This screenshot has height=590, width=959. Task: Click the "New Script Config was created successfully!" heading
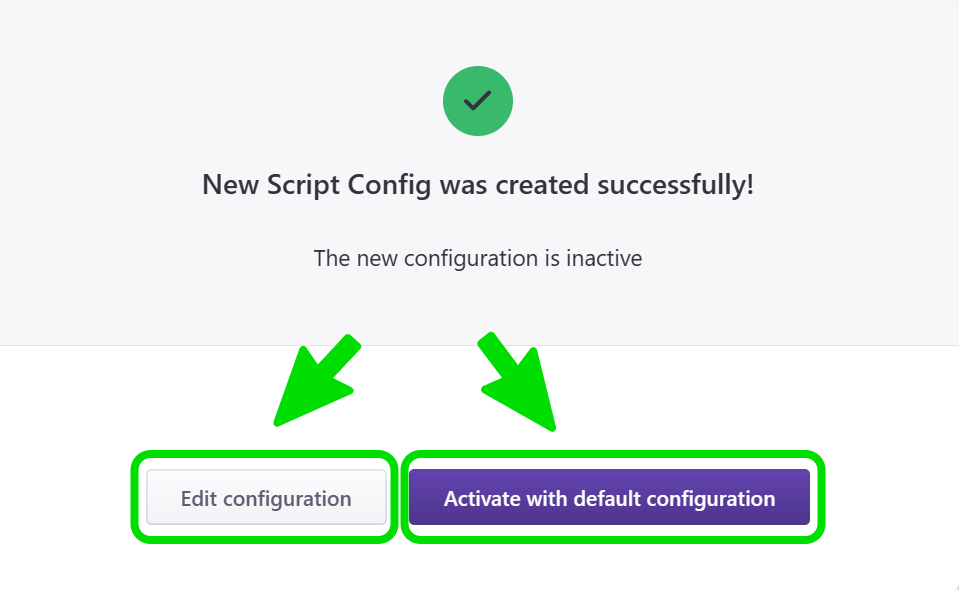[x=478, y=185]
